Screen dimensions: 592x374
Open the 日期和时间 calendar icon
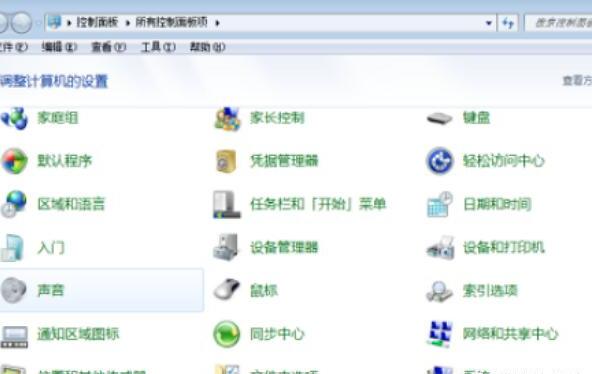click(x=440, y=204)
